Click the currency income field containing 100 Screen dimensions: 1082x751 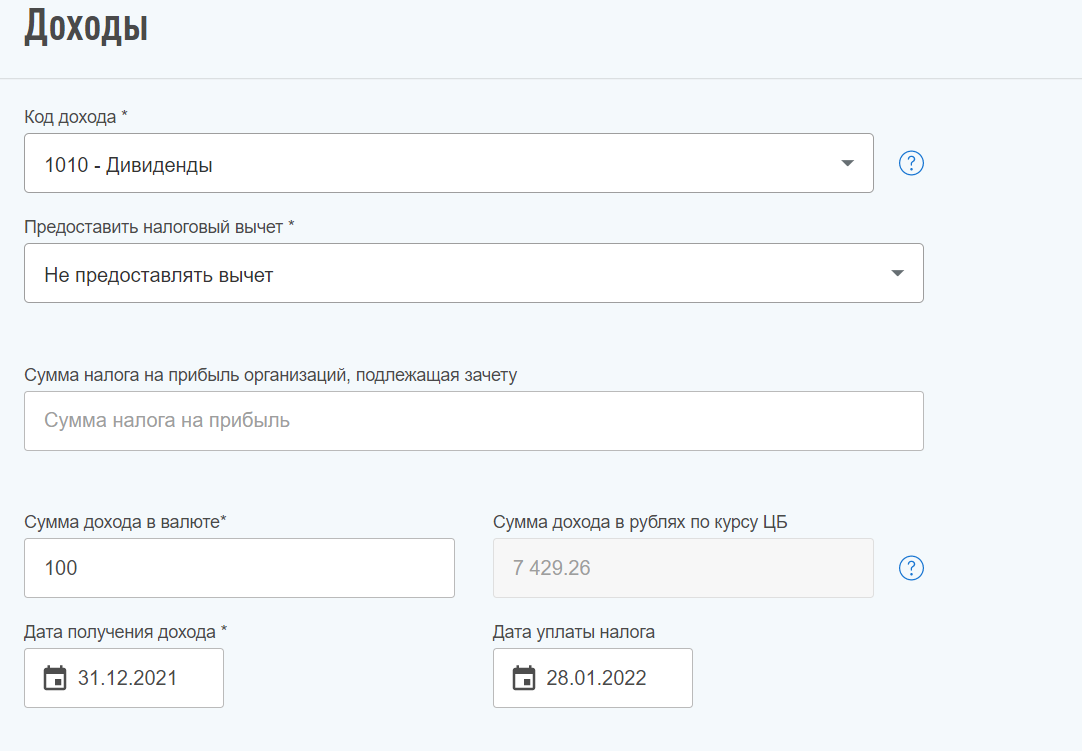(239, 568)
